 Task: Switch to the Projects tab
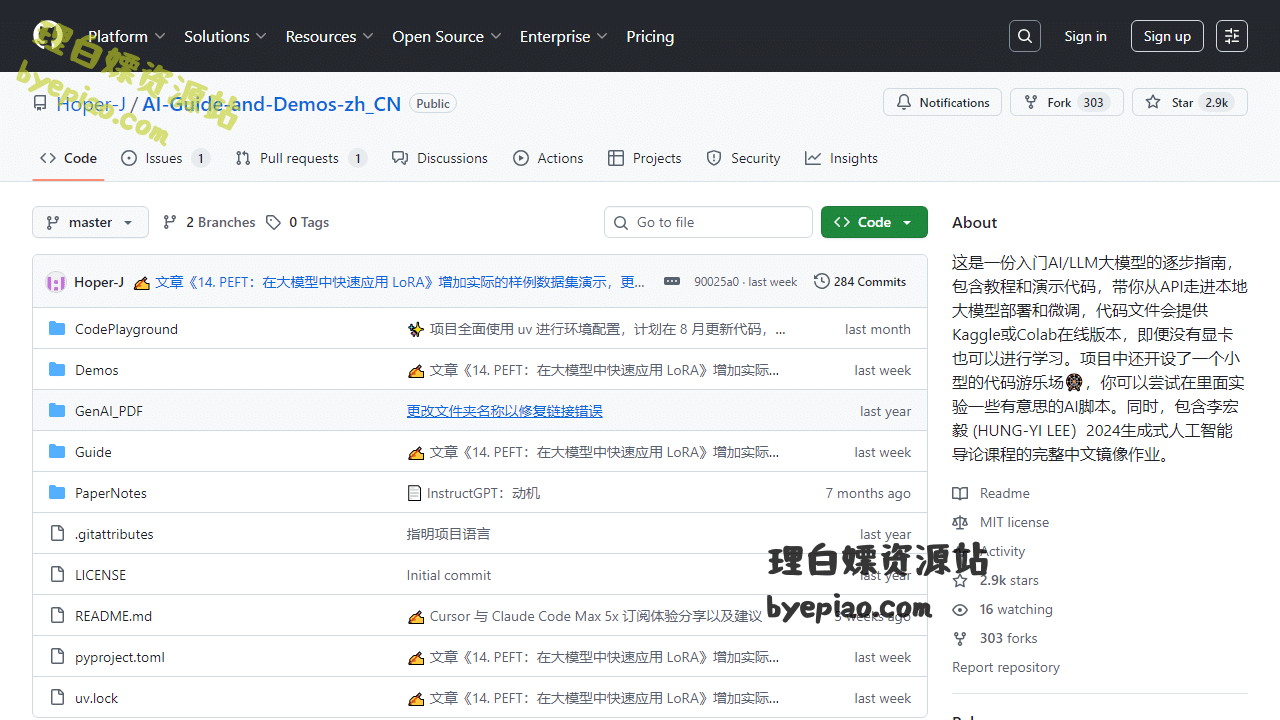tap(644, 158)
